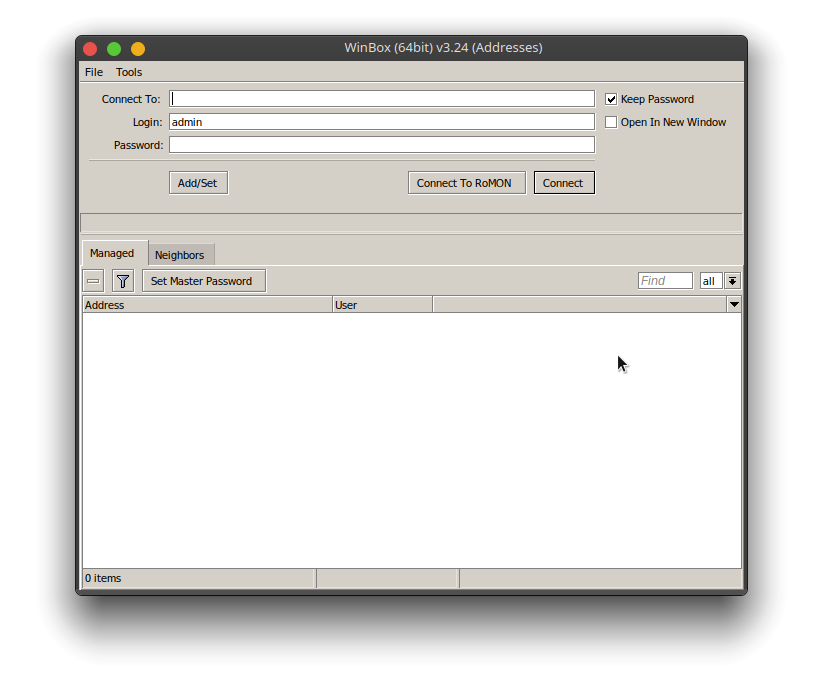Enable Open In New Window
This screenshot has width=823, height=681.
tap(611, 121)
